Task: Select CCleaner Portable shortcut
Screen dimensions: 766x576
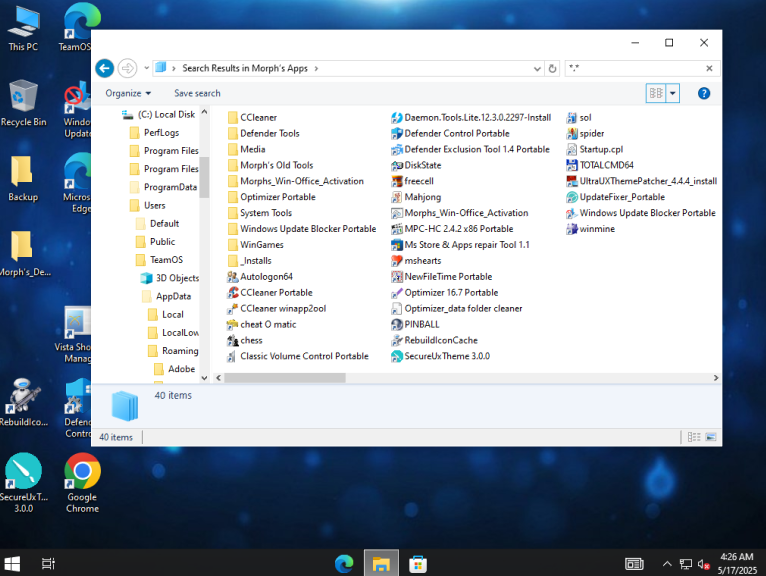Action: [270, 293]
